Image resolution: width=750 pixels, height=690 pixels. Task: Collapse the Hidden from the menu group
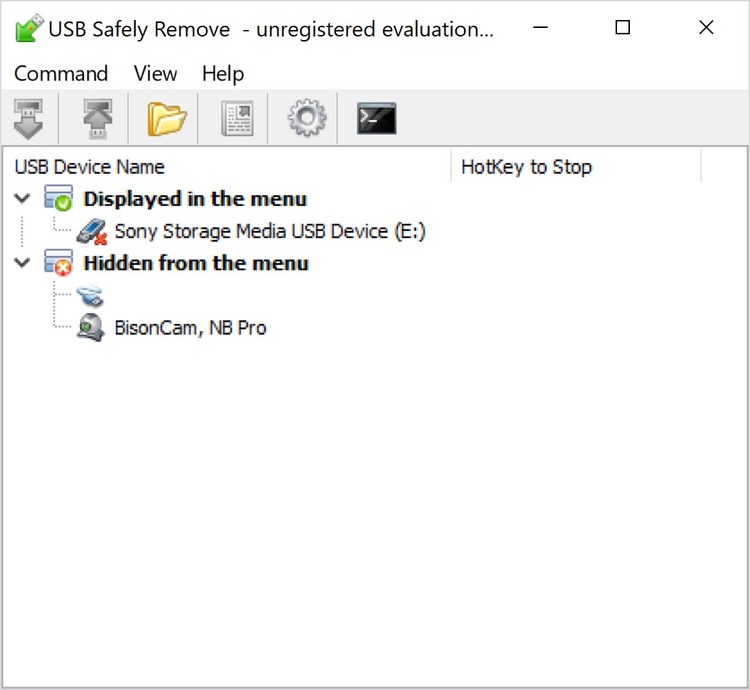(22, 263)
